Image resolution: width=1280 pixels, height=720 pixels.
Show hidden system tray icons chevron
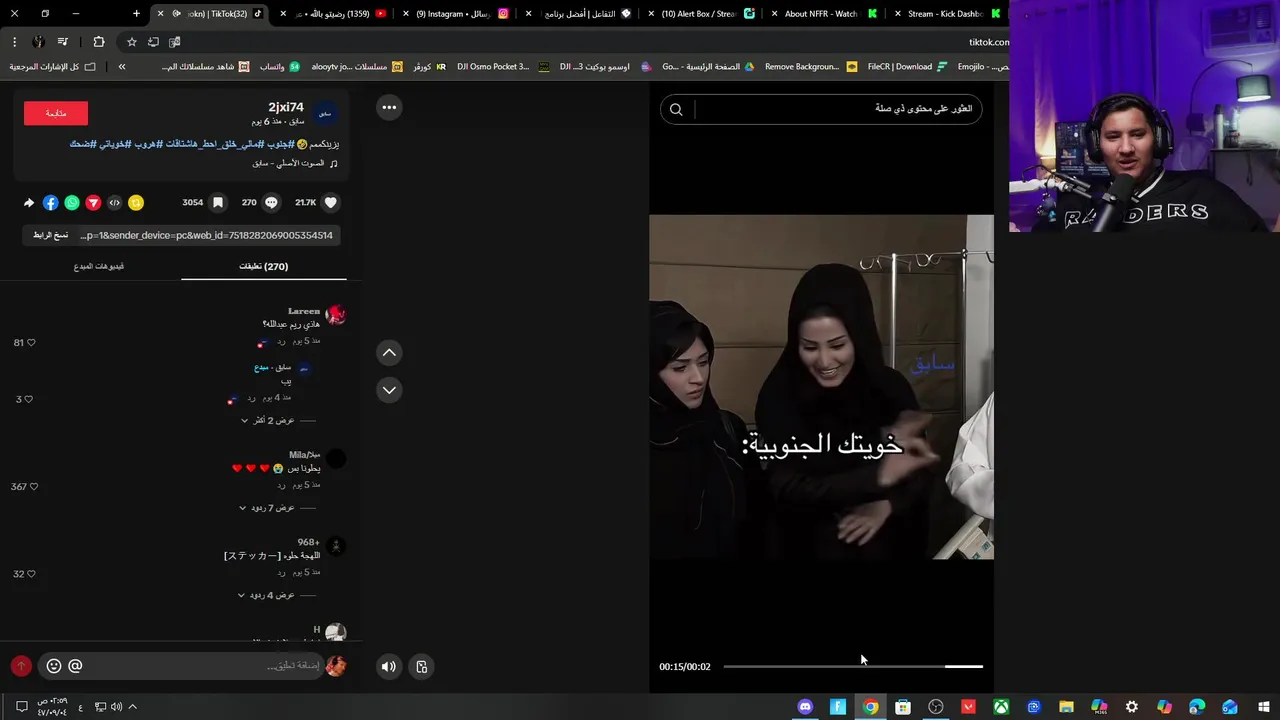pyautogui.click(x=132, y=707)
